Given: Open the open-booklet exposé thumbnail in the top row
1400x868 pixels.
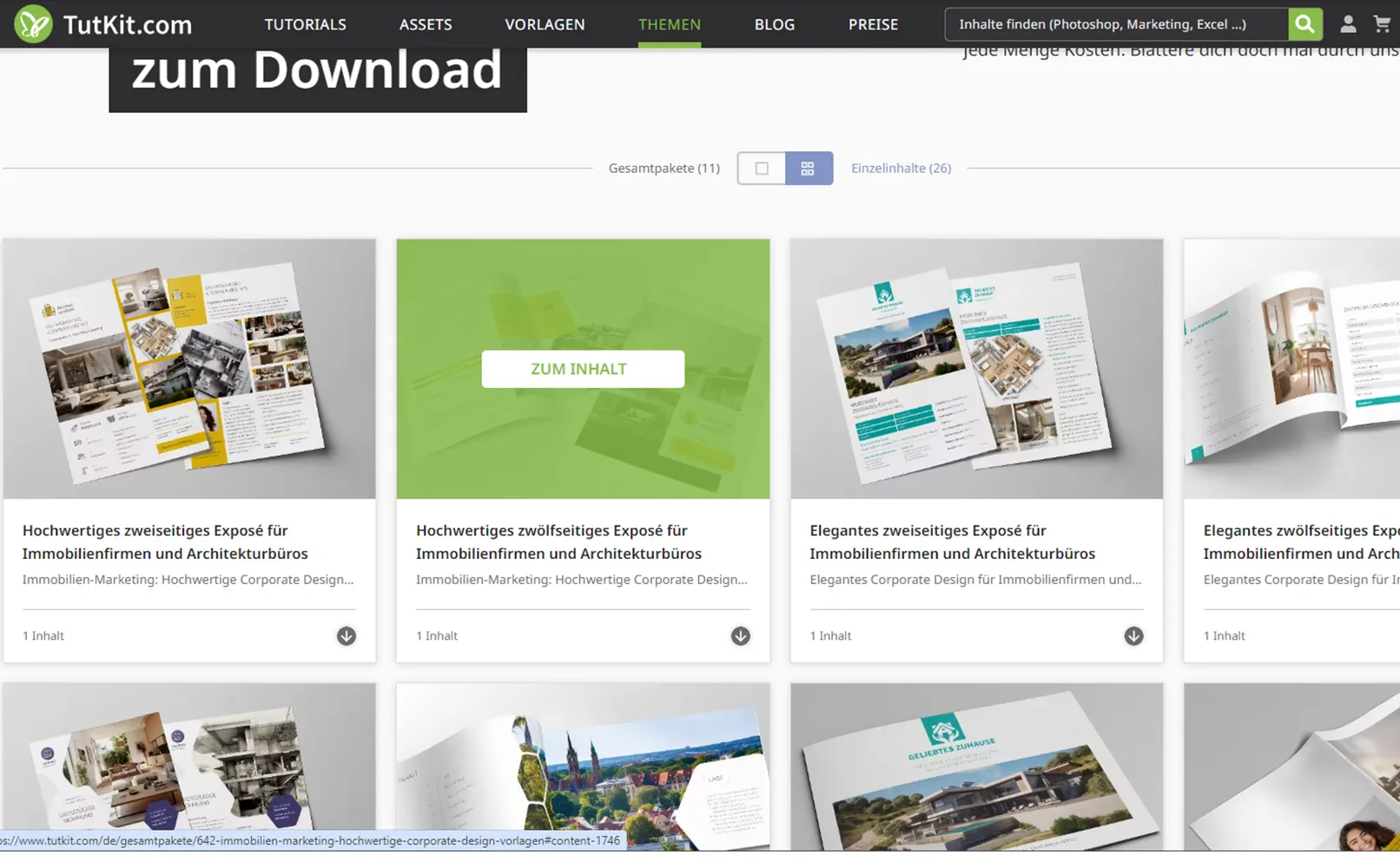Looking at the screenshot, I should [x=1292, y=369].
